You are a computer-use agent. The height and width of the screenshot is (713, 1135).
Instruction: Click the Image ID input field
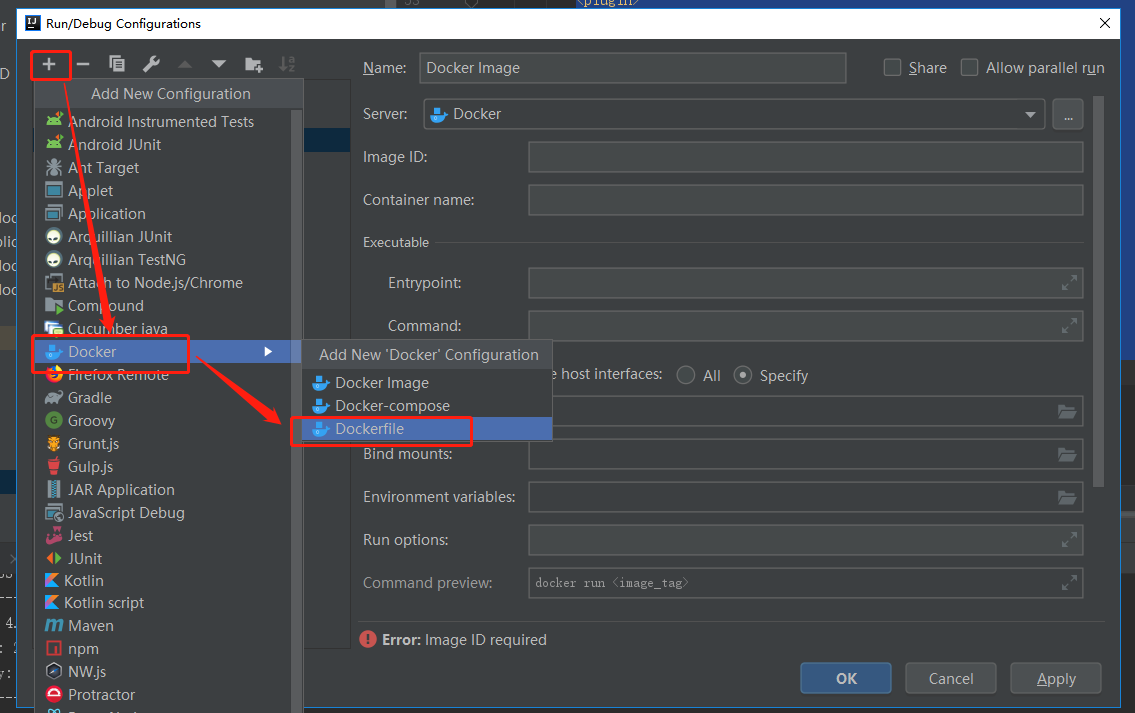pos(806,157)
